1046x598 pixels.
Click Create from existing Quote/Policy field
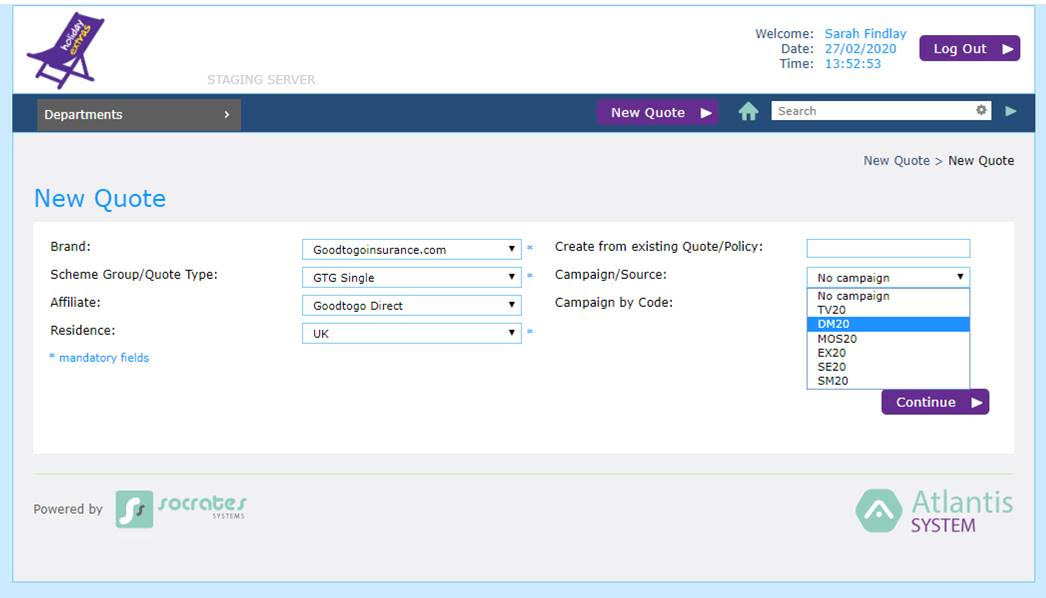pyautogui.click(x=887, y=249)
